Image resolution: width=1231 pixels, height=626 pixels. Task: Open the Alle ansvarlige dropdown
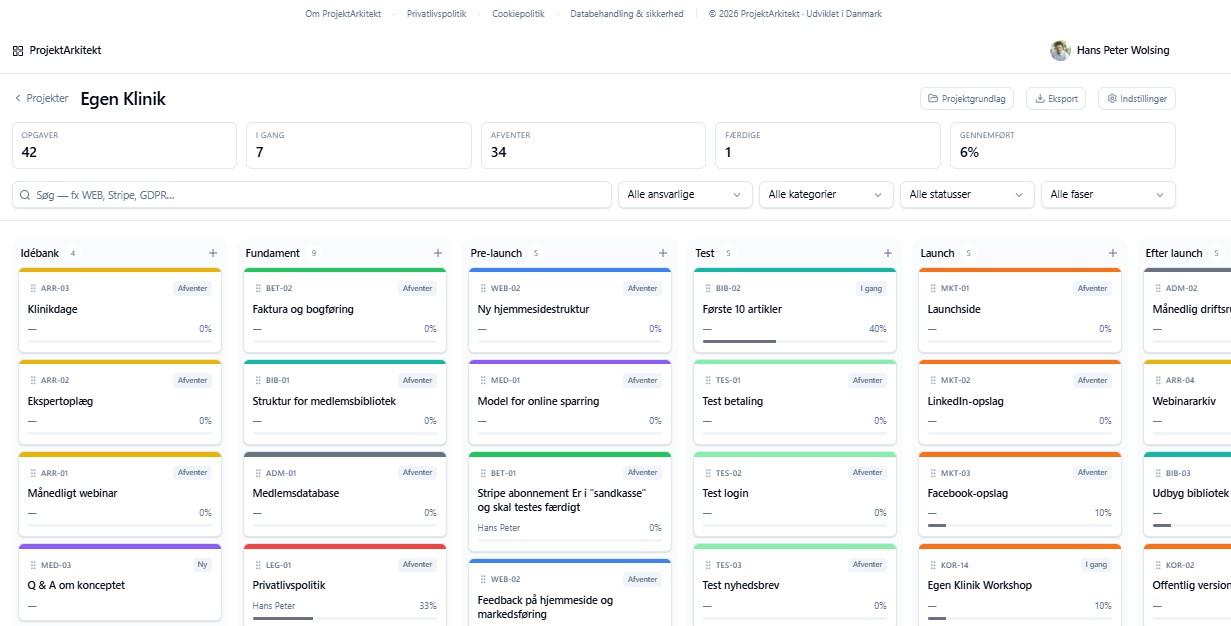point(685,194)
